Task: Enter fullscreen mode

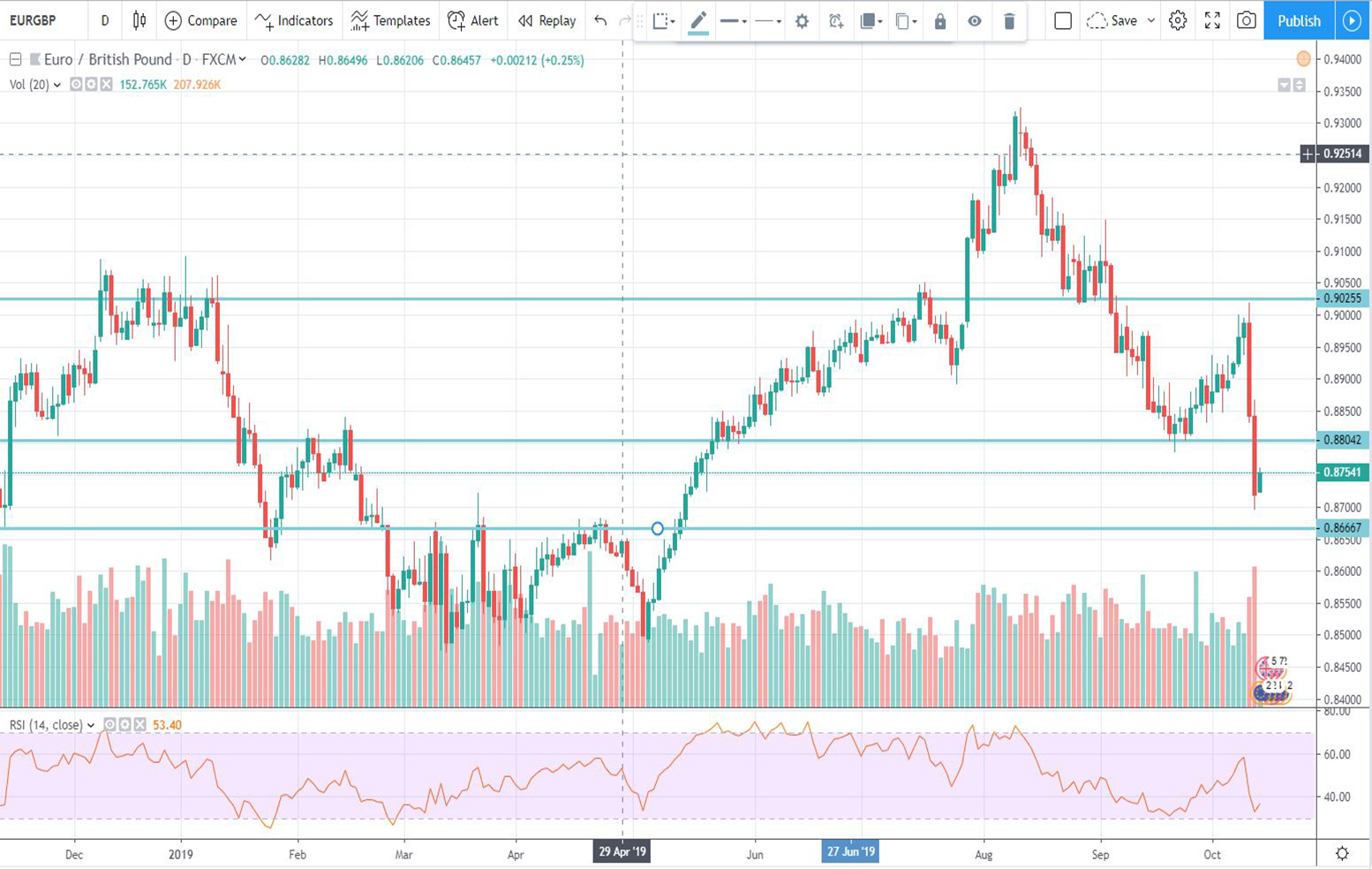Action: pos(1213,21)
